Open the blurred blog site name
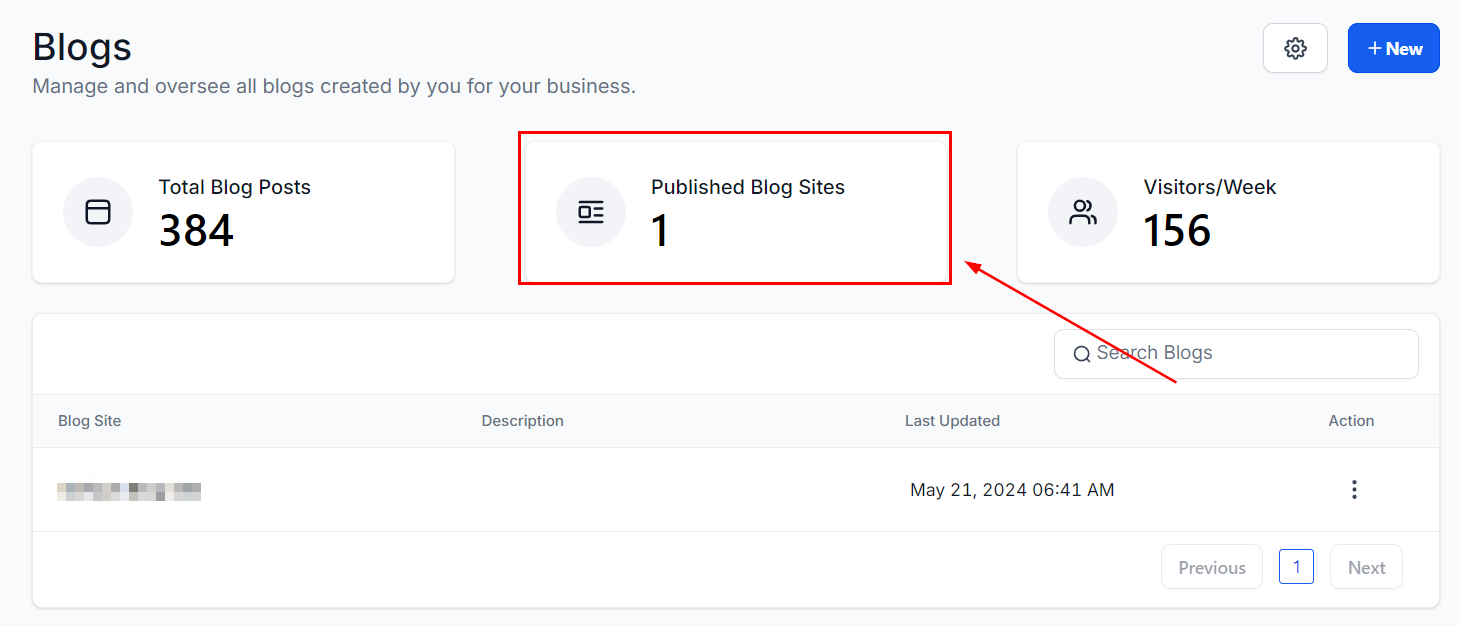 pyautogui.click(x=129, y=491)
